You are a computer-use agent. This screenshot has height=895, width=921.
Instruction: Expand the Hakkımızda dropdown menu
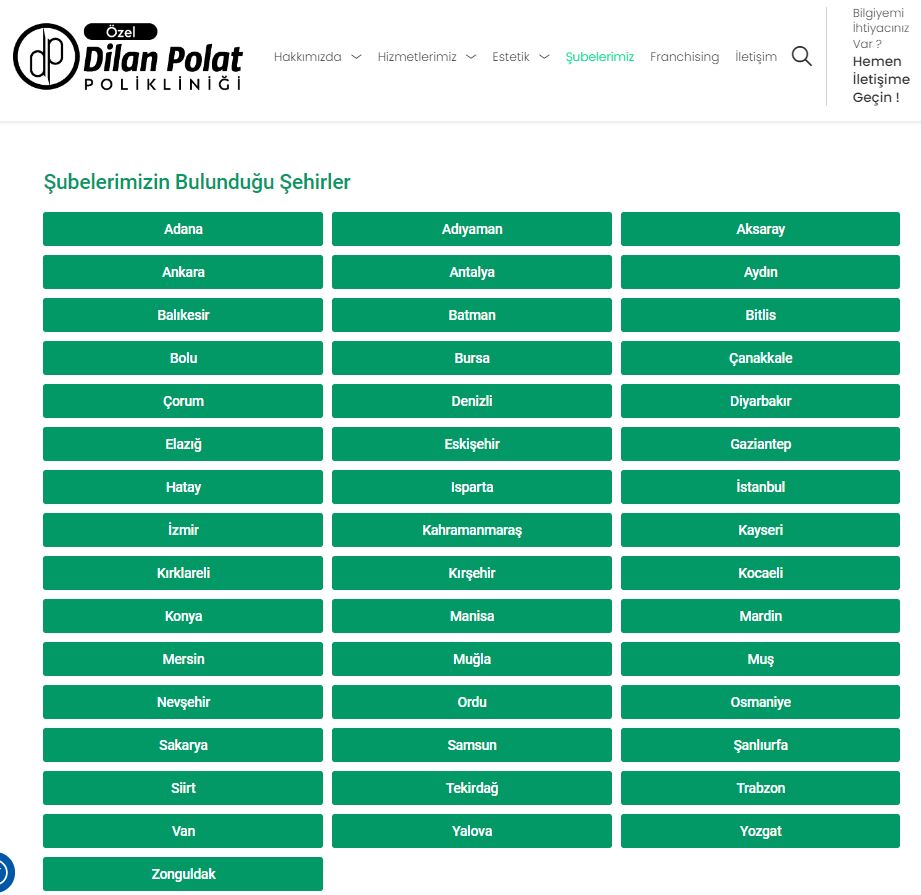317,57
